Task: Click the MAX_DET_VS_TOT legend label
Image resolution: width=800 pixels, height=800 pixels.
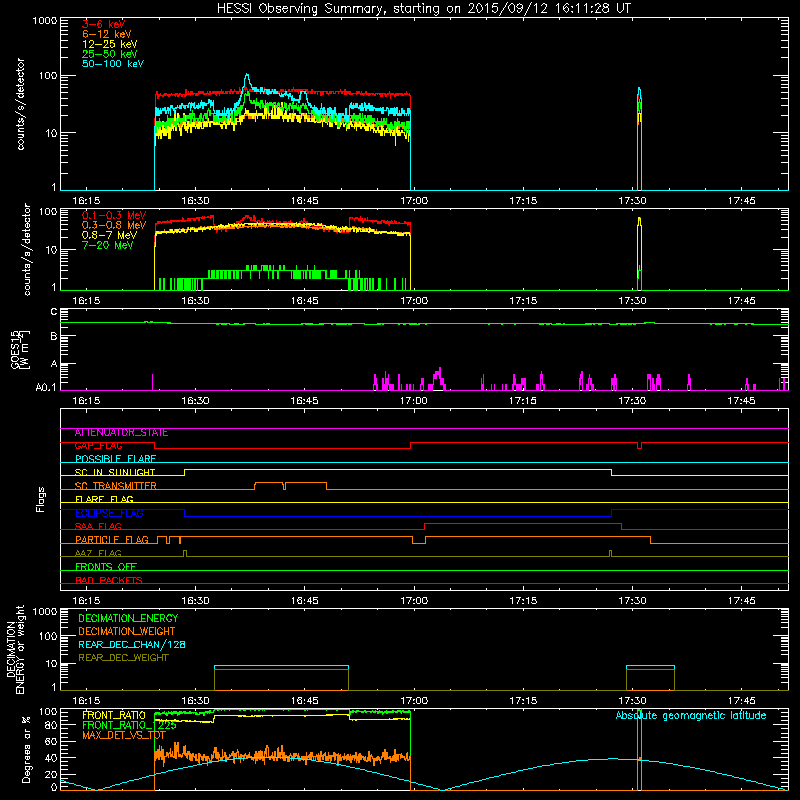Action: pos(123,735)
